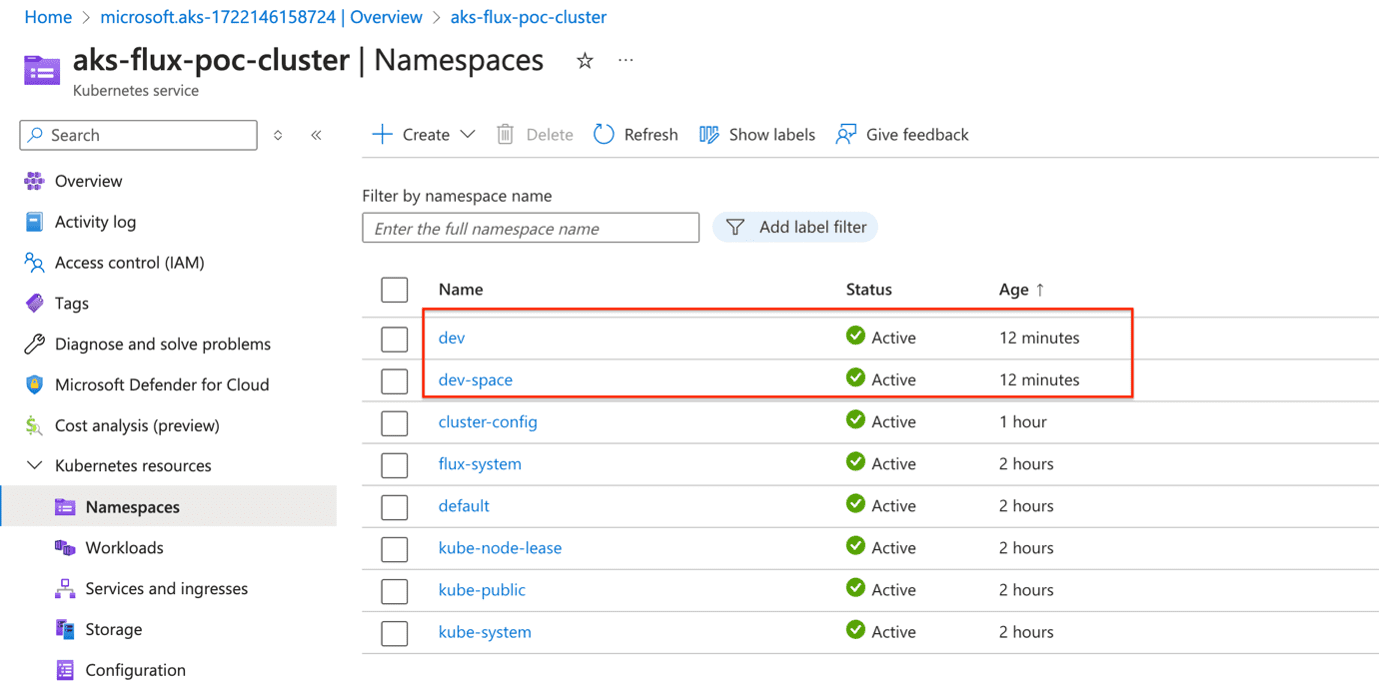The height and width of the screenshot is (687, 1384).
Task: Click the Microsoft Defender for Cloud shield icon
Action: point(35,385)
